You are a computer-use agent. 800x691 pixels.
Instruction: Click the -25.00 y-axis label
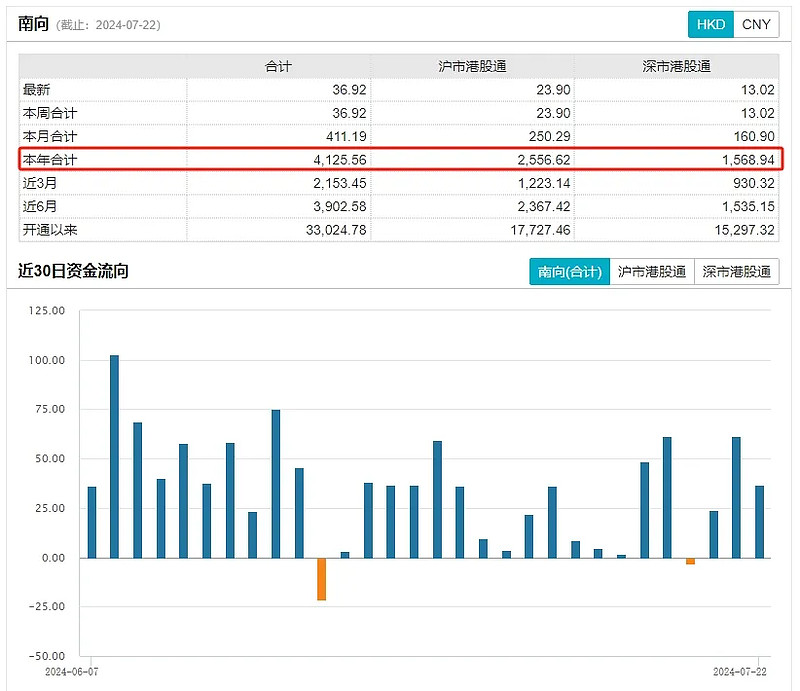(x=47, y=607)
